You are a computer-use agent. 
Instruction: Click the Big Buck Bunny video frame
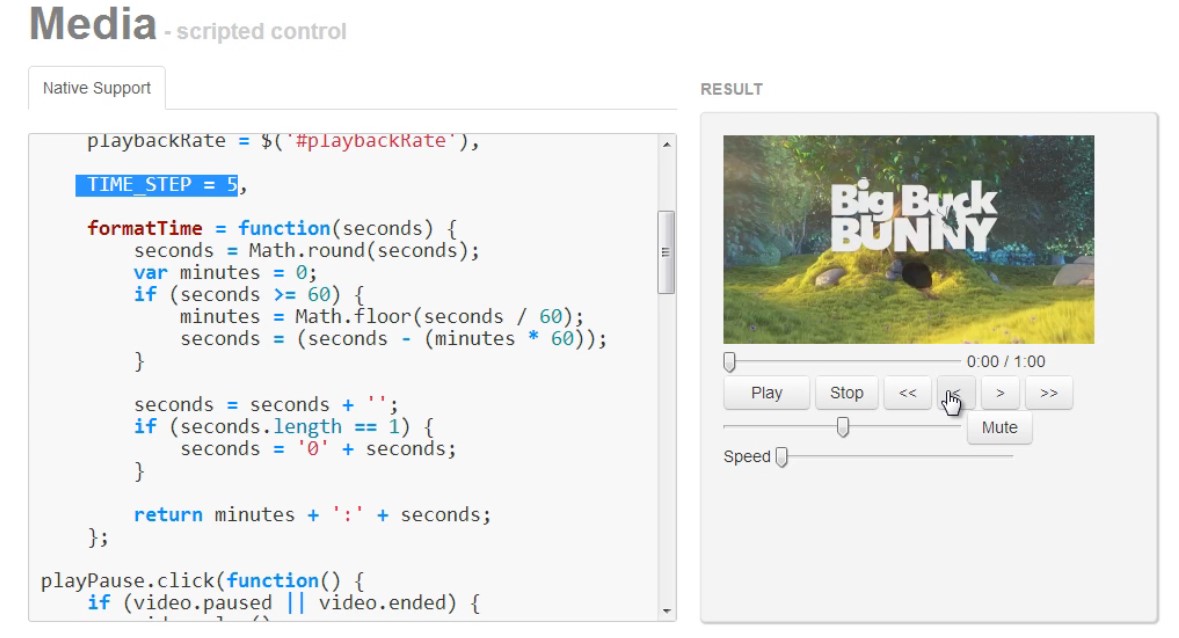point(908,239)
